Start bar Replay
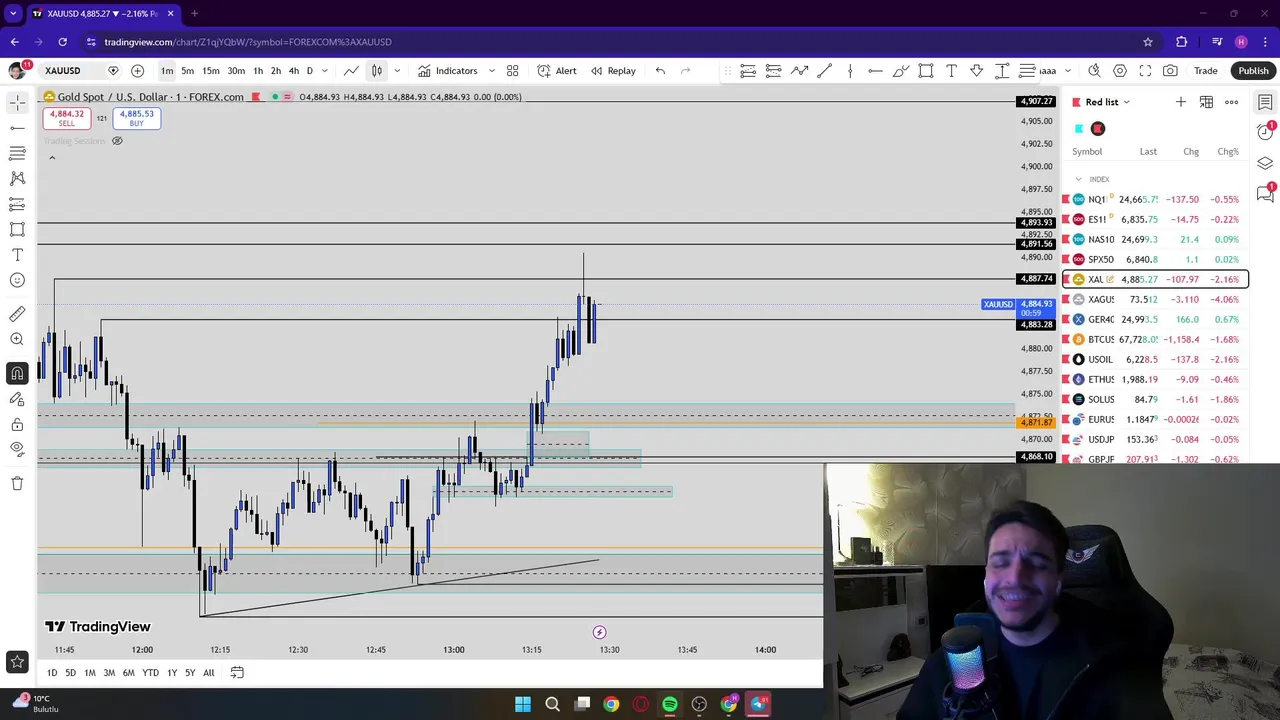The height and width of the screenshot is (720, 1280). point(613,71)
